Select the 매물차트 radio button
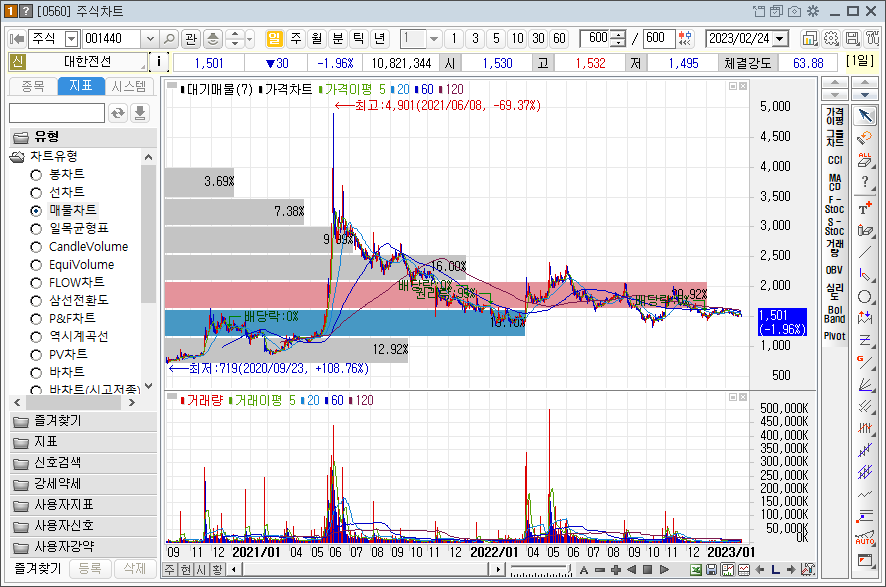Screen dimensions: 886x587 36,211
